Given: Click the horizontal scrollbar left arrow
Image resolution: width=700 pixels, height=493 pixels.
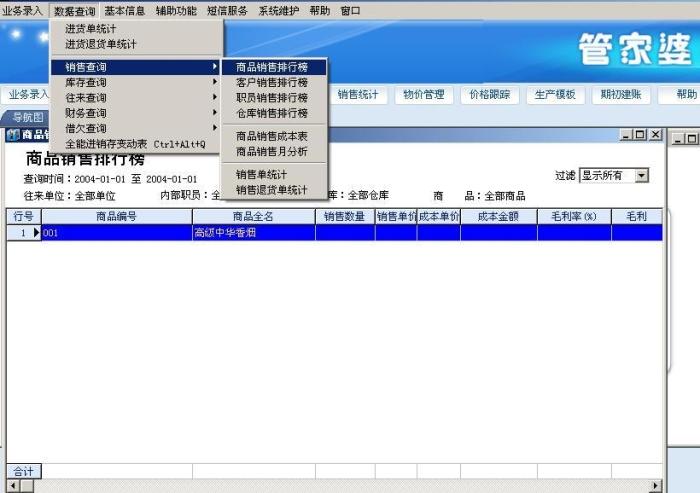Looking at the screenshot, I should 13,486.
